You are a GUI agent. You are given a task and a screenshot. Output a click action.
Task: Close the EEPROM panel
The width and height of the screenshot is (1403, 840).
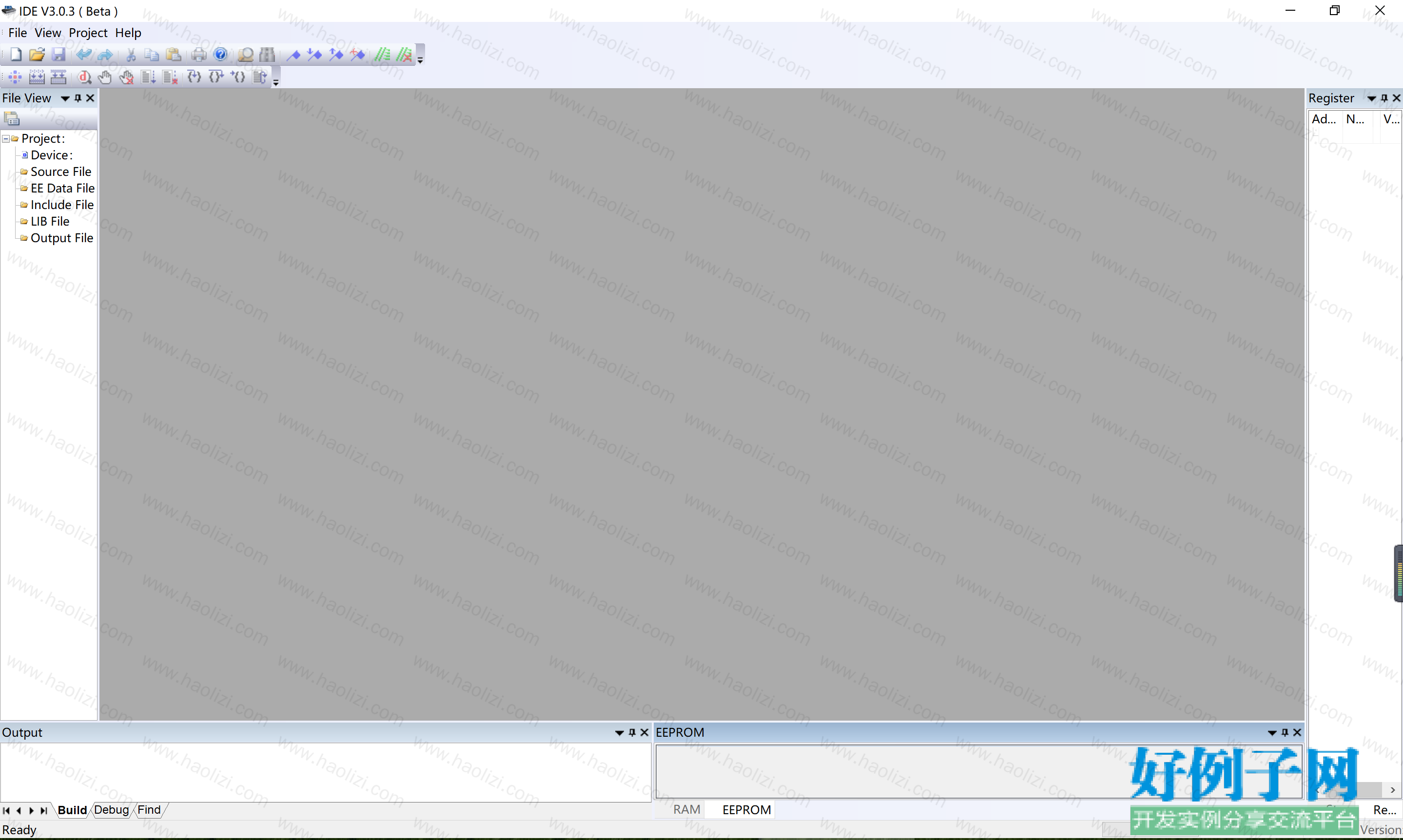tap(1297, 732)
